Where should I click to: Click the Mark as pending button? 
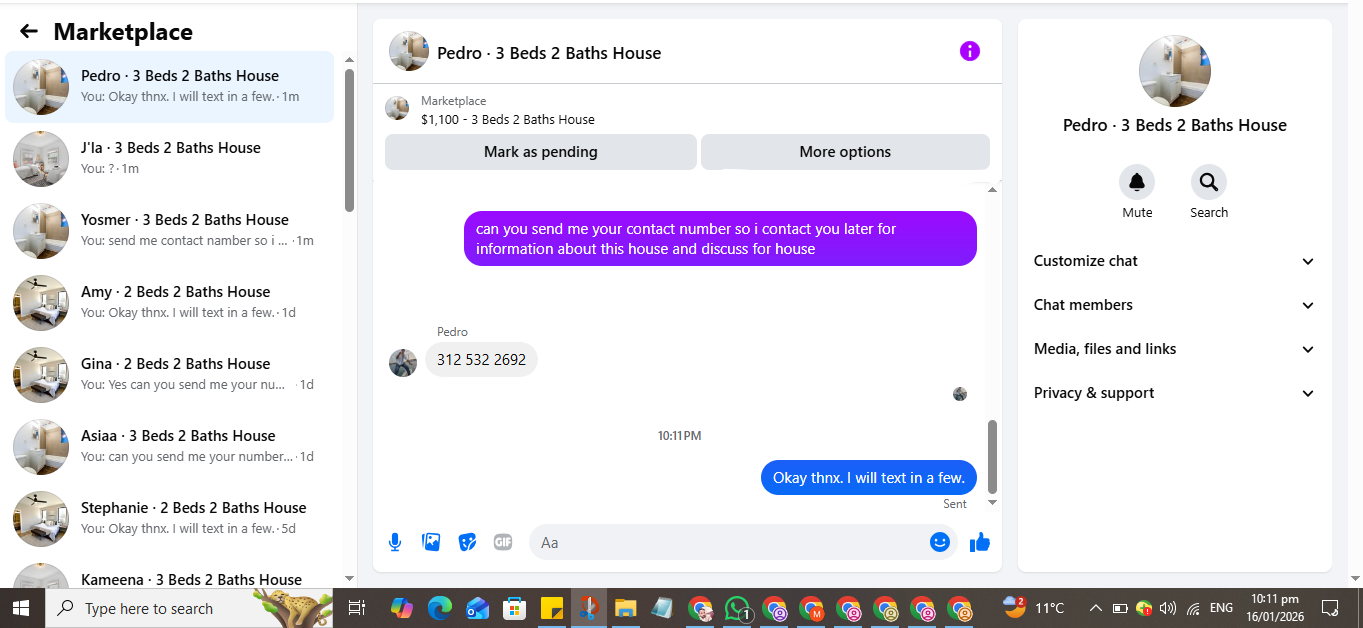point(540,152)
